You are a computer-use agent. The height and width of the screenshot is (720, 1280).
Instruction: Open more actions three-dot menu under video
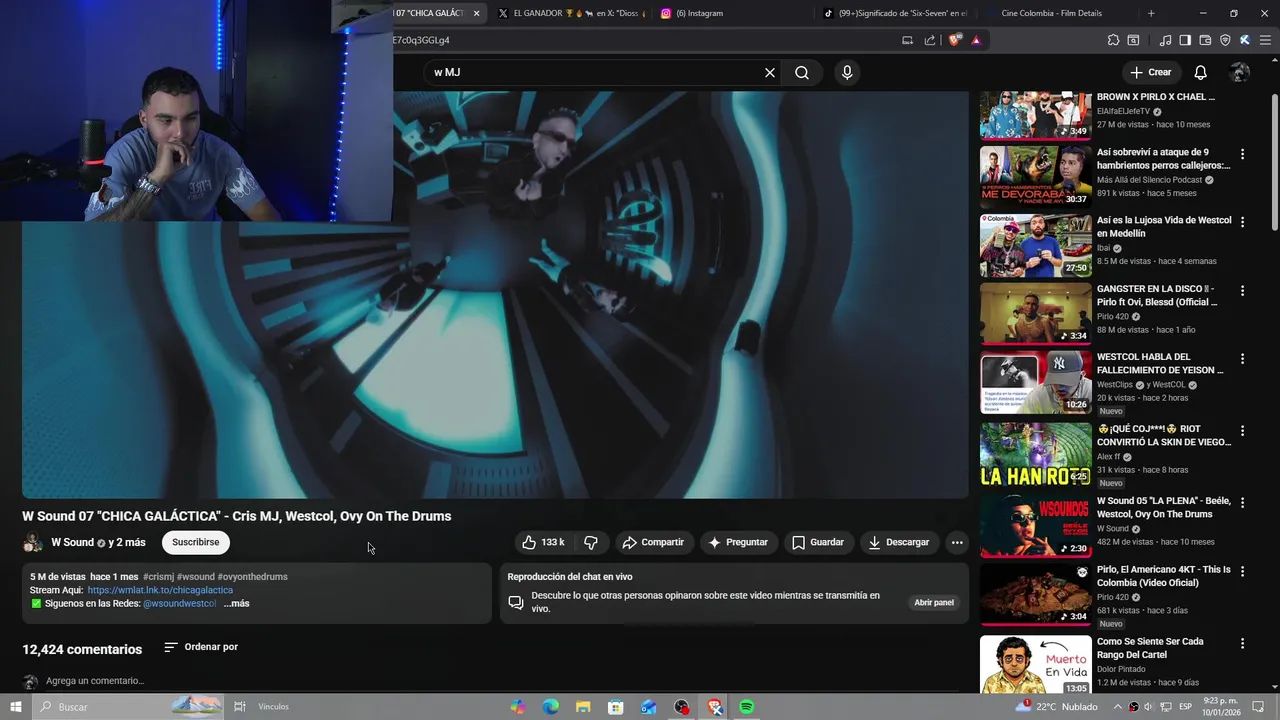coord(957,542)
